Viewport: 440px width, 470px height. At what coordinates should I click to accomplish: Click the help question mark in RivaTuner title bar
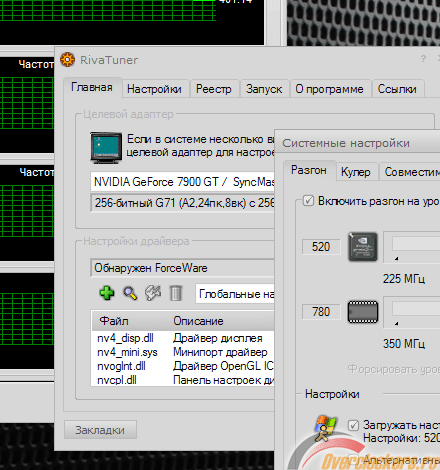point(423,59)
